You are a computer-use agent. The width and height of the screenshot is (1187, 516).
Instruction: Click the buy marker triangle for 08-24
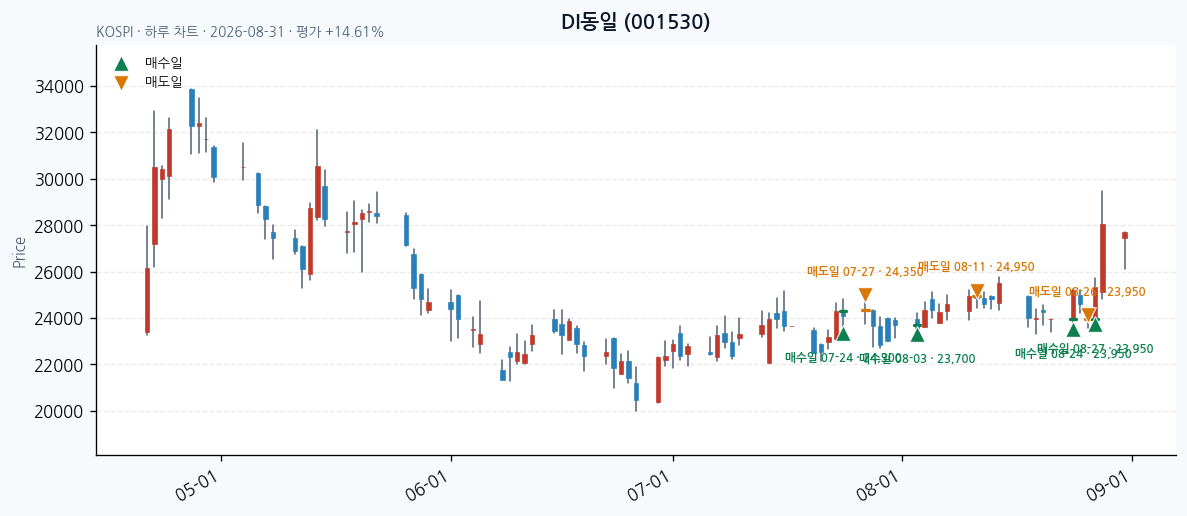pyautogui.click(x=1073, y=330)
